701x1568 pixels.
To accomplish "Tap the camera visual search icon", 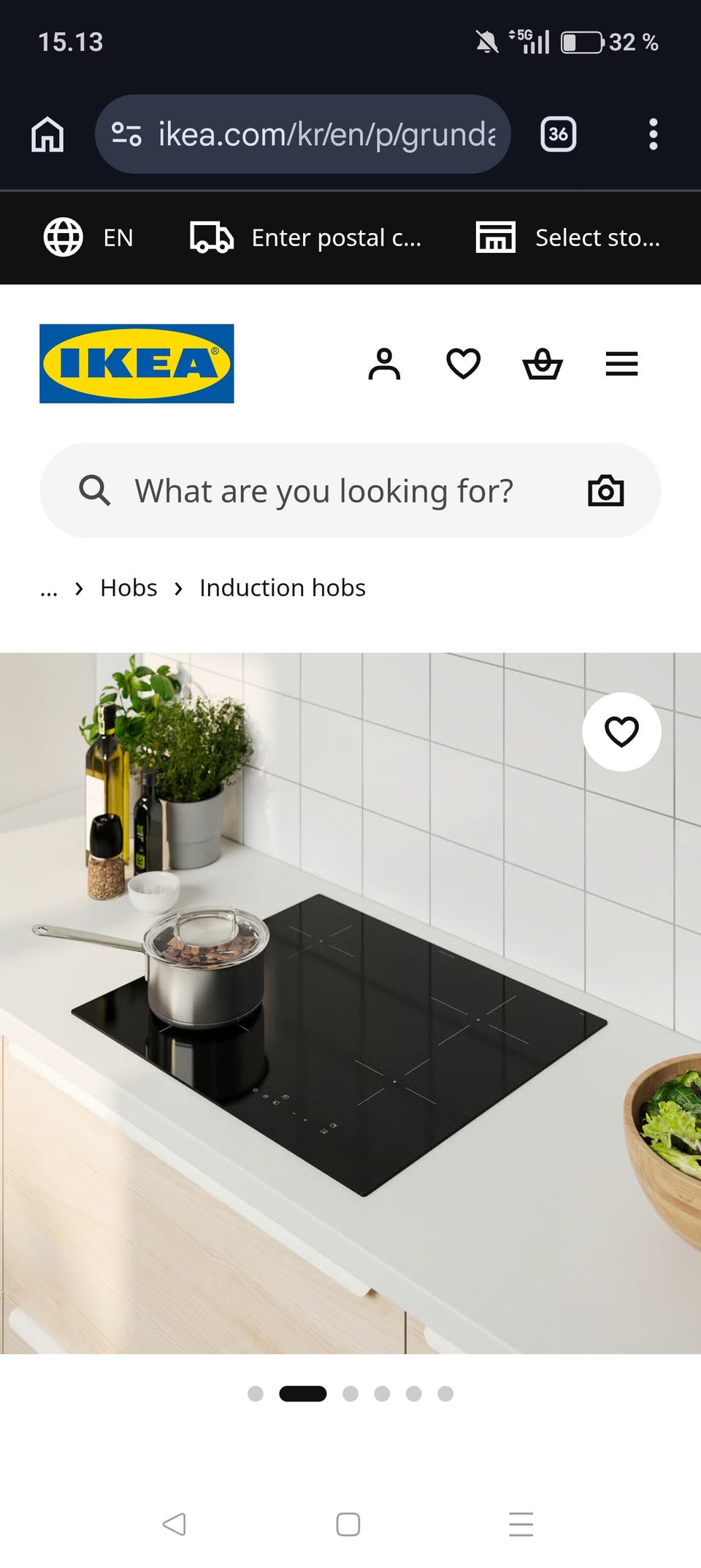I will (x=606, y=490).
